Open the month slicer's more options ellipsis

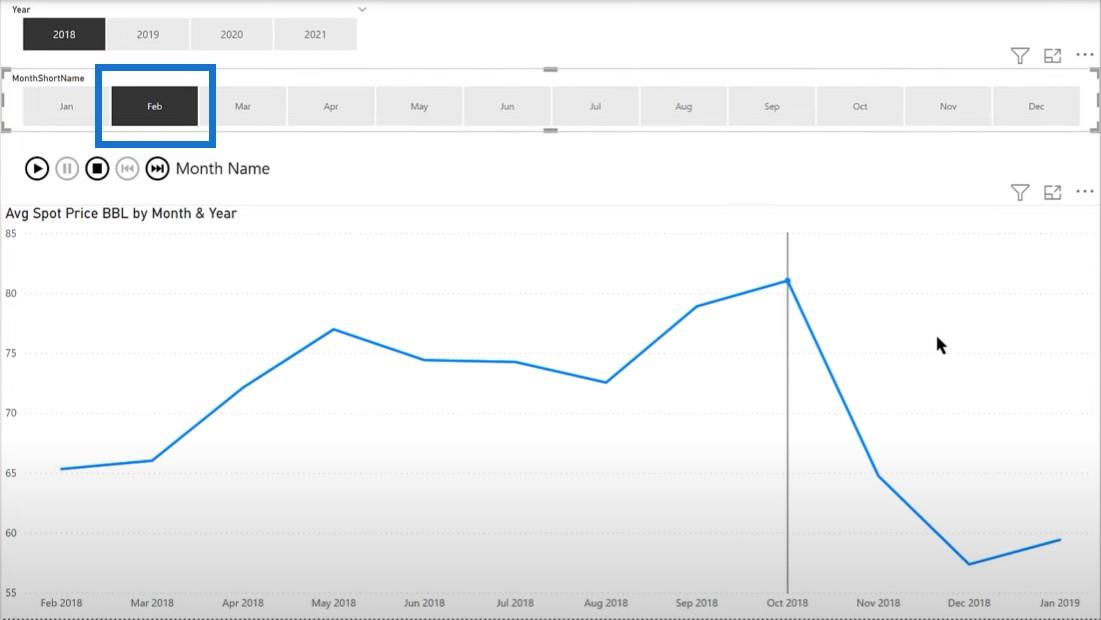(x=1084, y=55)
